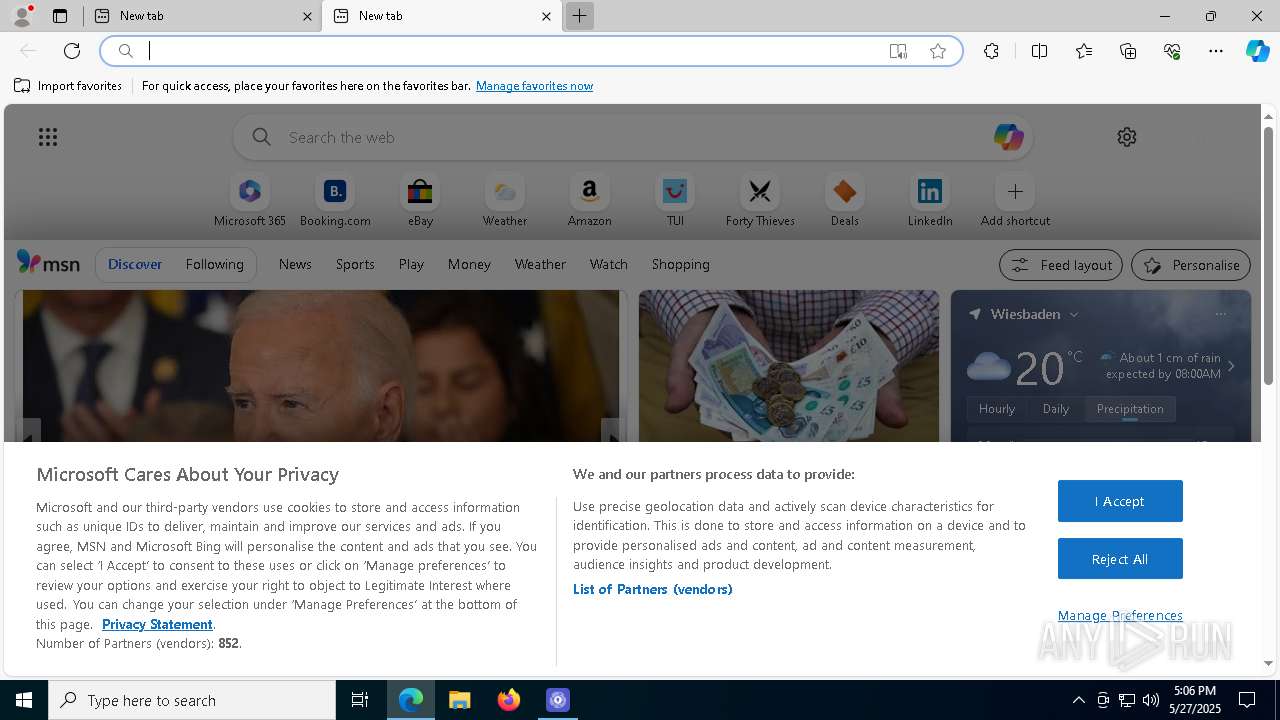Open the immersive reader icon in address bar

tap(898, 51)
